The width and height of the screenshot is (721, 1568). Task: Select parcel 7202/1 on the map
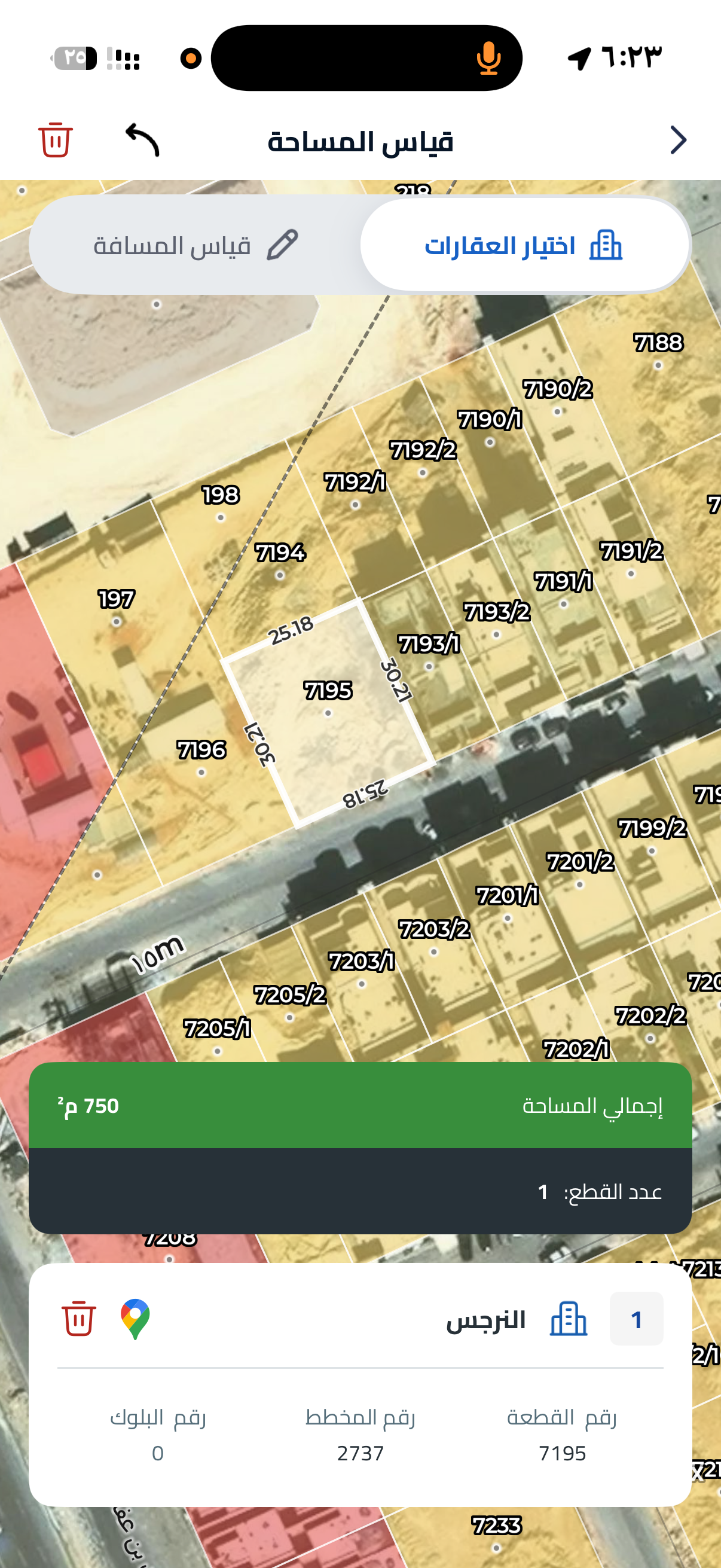[x=576, y=1050]
